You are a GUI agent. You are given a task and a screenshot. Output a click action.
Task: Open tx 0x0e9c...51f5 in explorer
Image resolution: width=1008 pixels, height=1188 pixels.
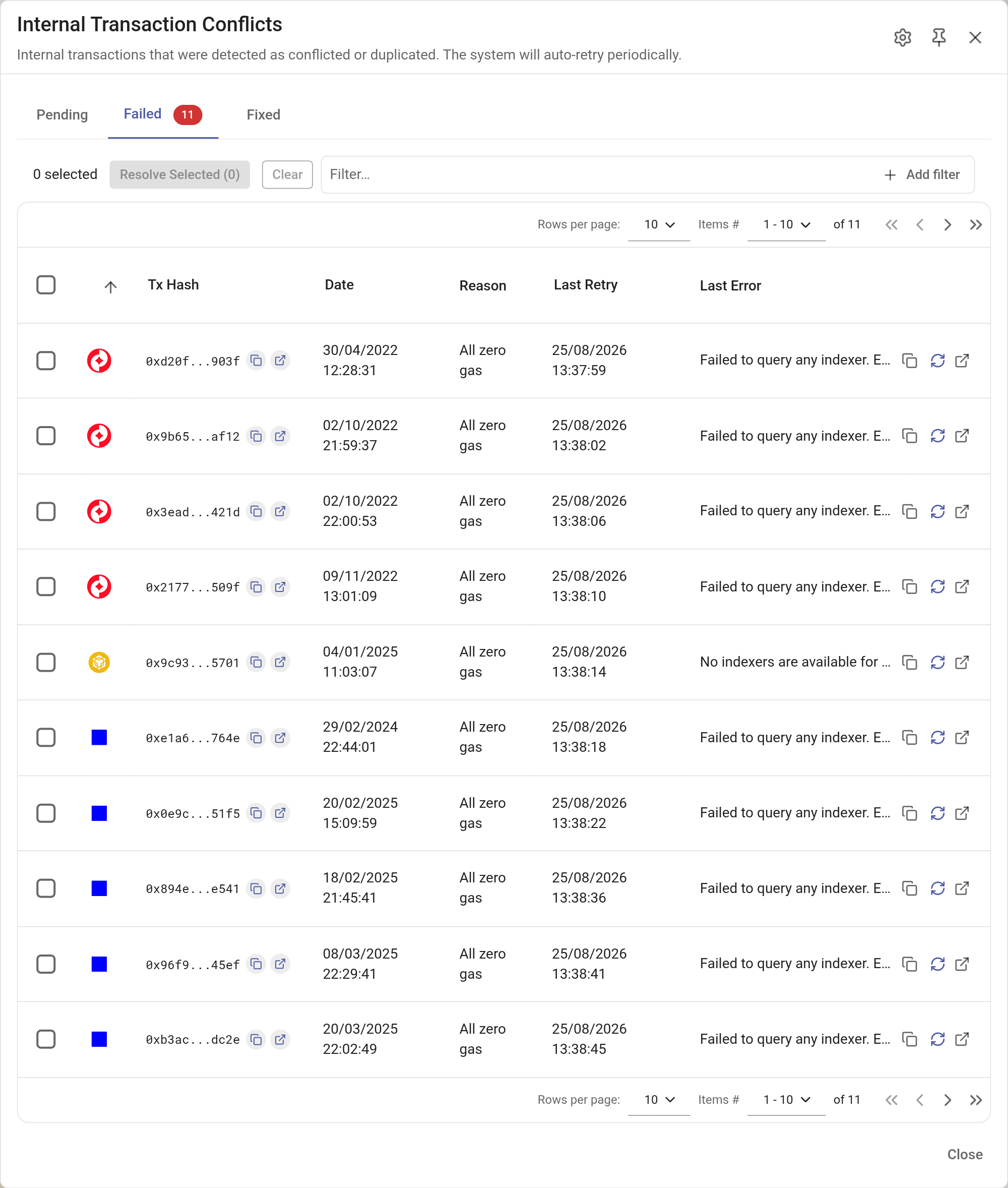coord(280,813)
